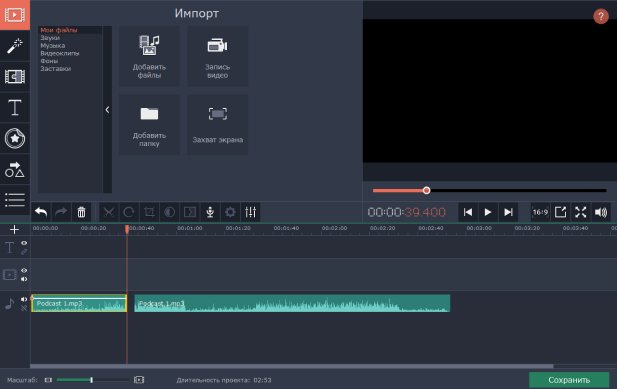Select Фоны category
Screen dimensions: 617x389
click(x=49, y=61)
